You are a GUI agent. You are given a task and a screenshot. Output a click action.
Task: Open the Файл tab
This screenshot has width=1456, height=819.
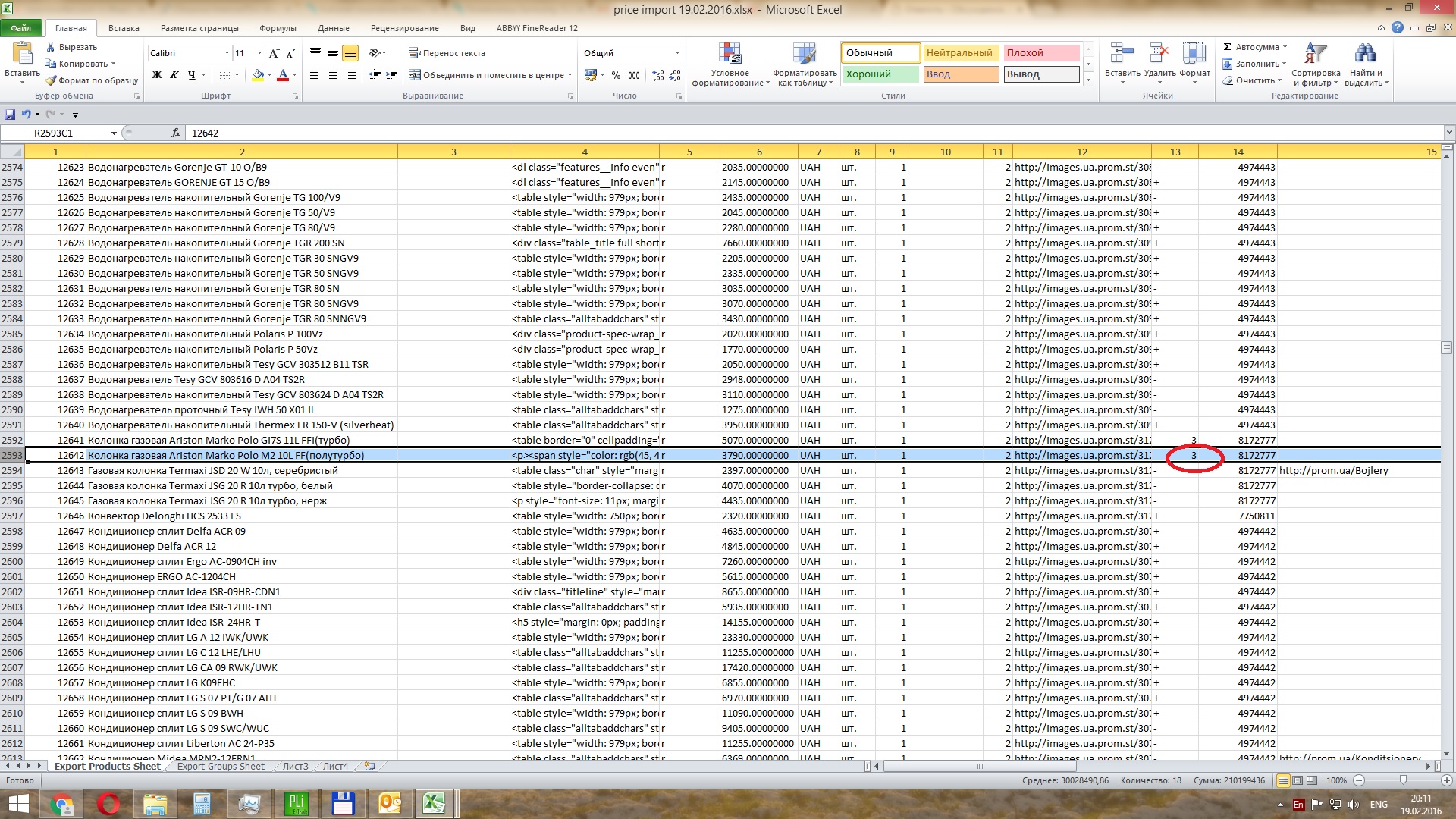[21, 28]
